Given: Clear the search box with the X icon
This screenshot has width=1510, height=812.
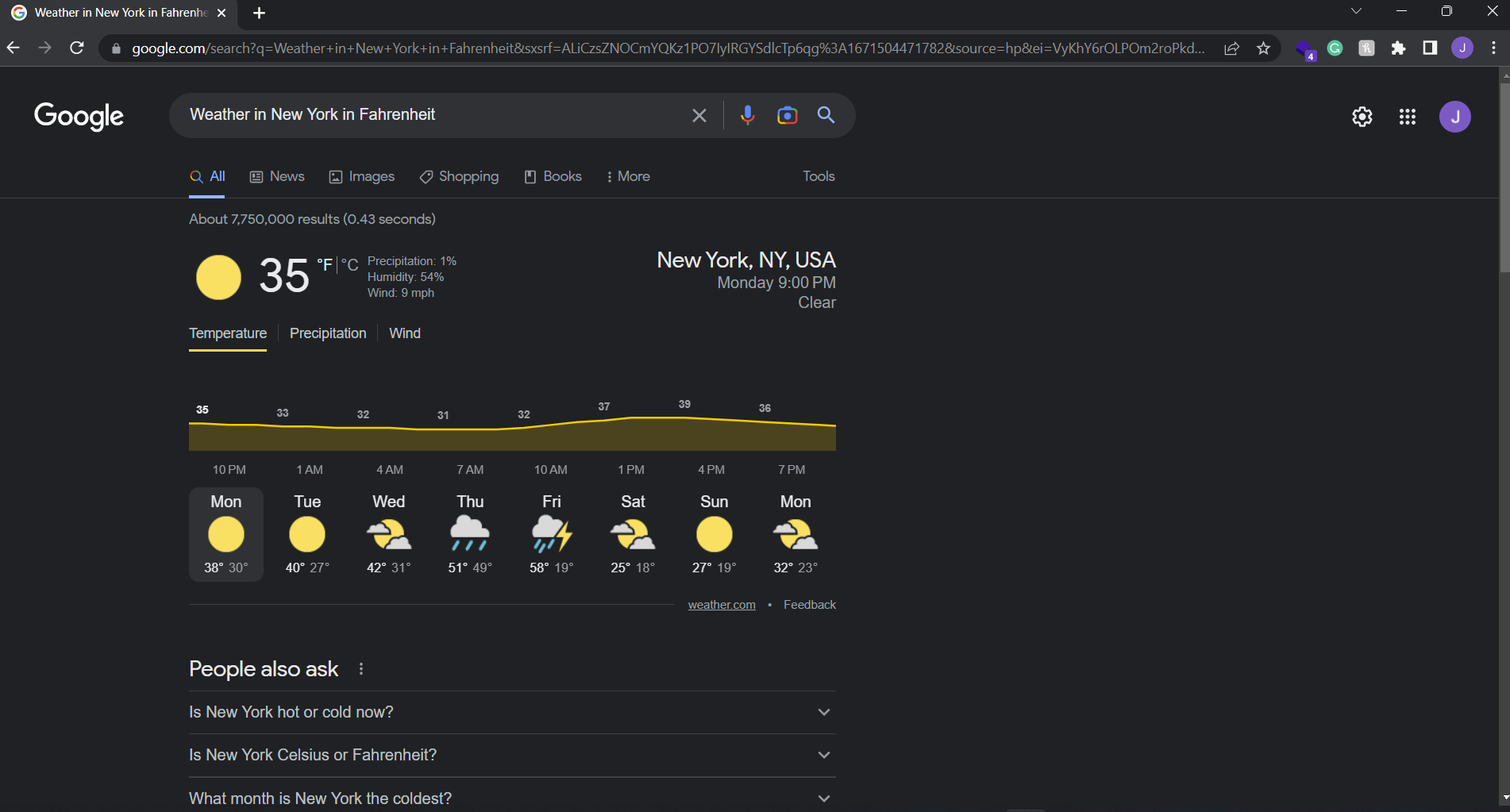Looking at the screenshot, I should tap(699, 115).
